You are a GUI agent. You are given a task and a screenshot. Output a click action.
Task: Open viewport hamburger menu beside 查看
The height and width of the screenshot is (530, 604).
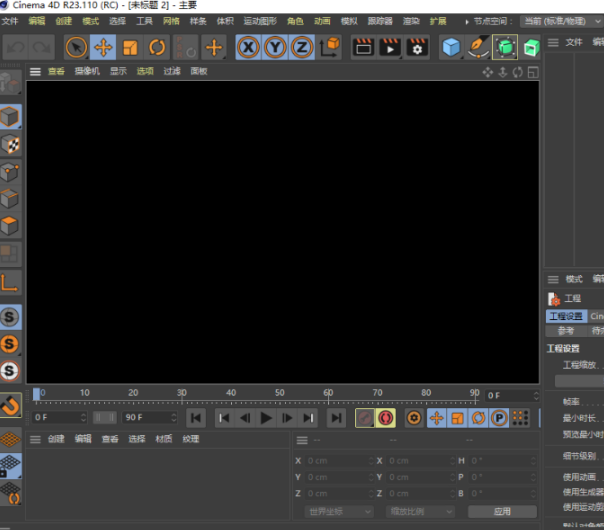[x=35, y=71]
